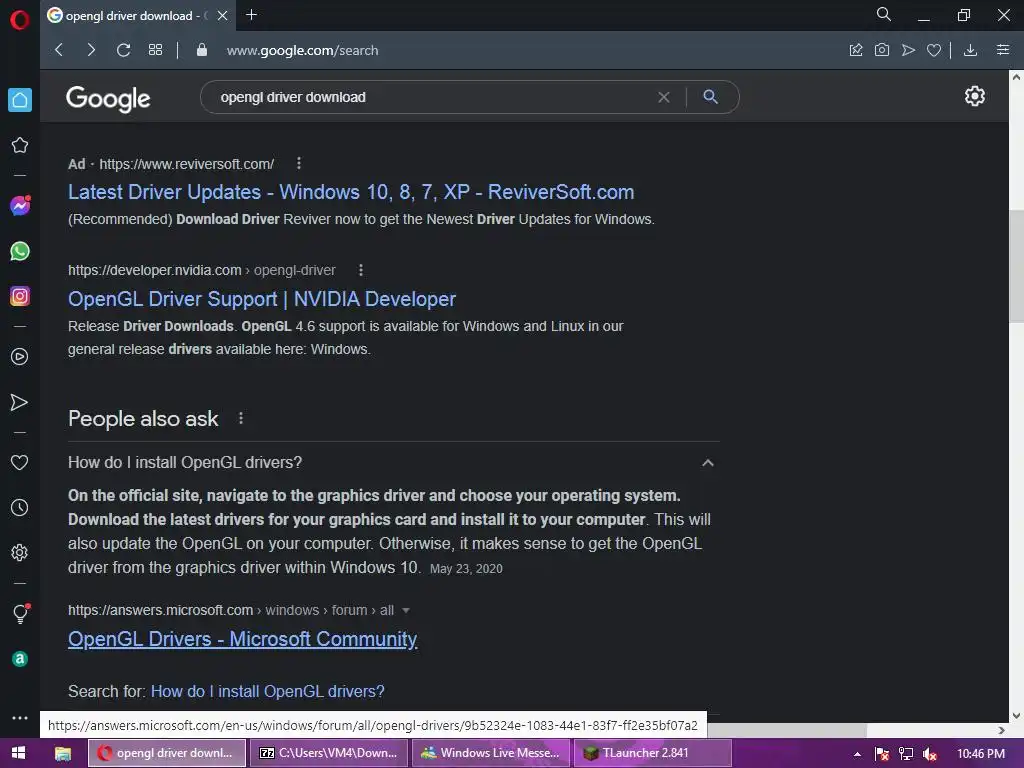Image resolution: width=1024 pixels, height=768 pixels.
Task: Open a new tab
Action: (x=251, y=14)
